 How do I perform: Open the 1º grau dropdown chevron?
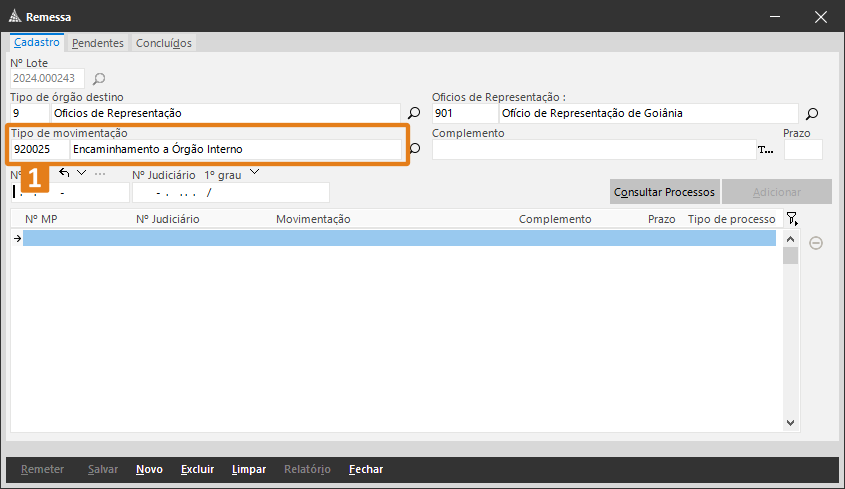coord(254,172)
